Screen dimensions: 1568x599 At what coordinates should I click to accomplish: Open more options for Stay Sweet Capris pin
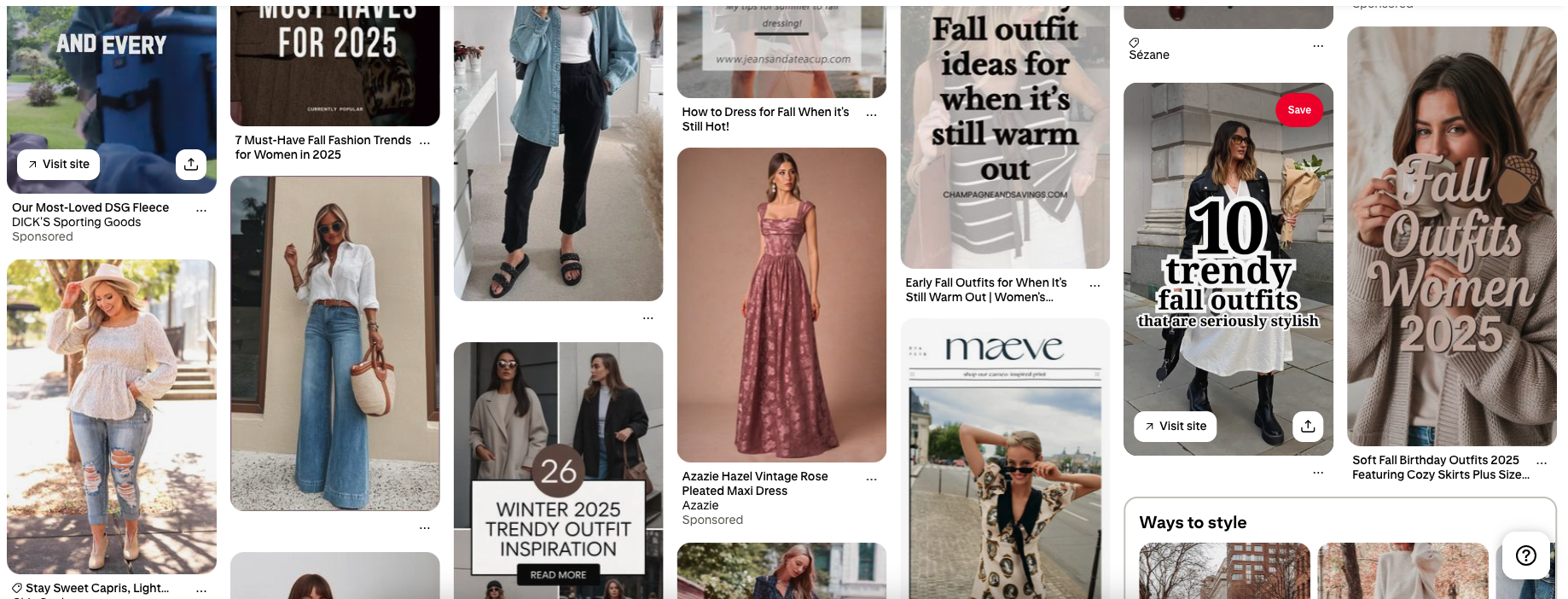pos(201,590)
